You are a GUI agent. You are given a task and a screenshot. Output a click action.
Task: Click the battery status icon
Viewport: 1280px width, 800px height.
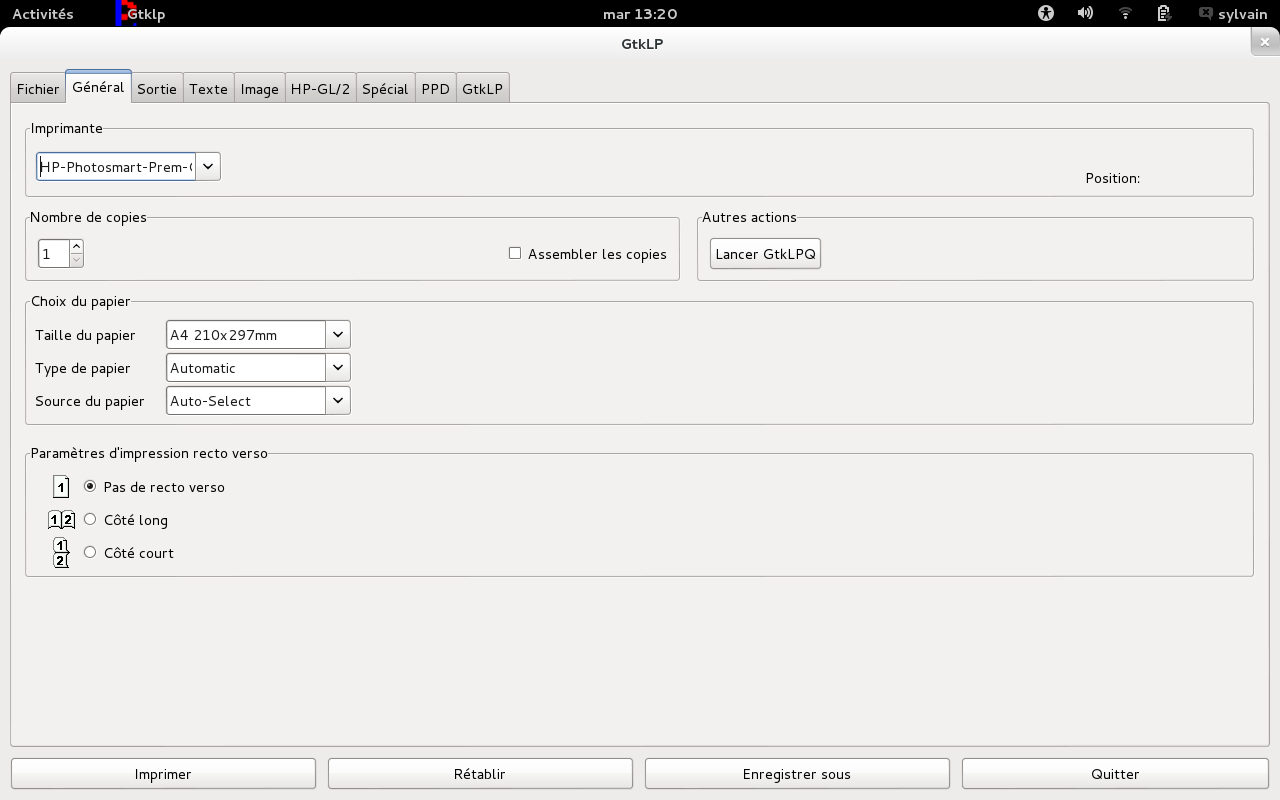(x=1164, y=14)
